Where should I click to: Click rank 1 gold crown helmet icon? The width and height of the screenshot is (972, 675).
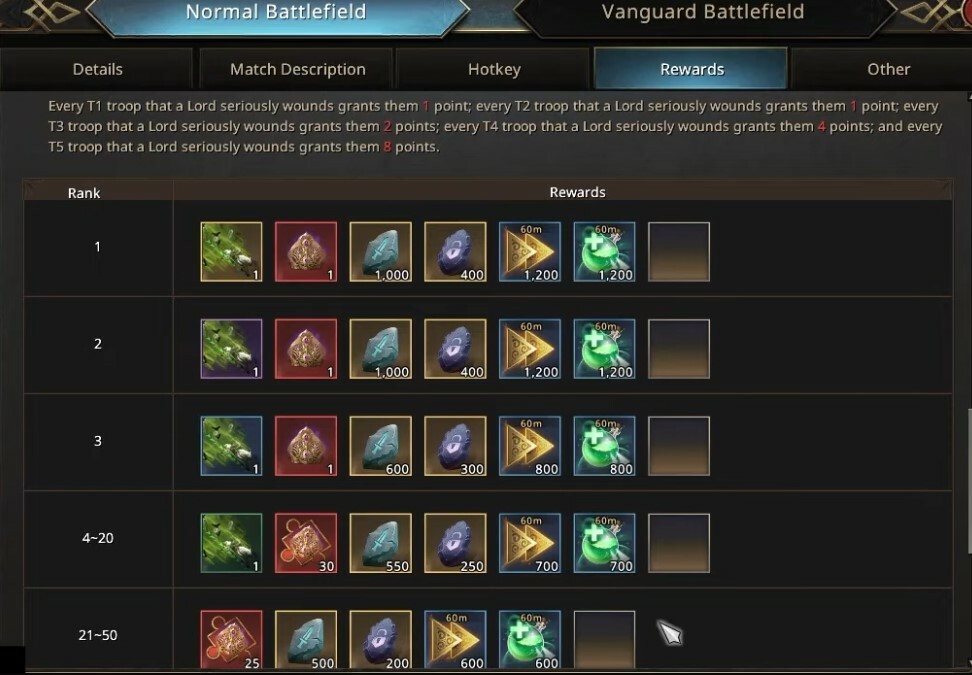pos(306,252)
